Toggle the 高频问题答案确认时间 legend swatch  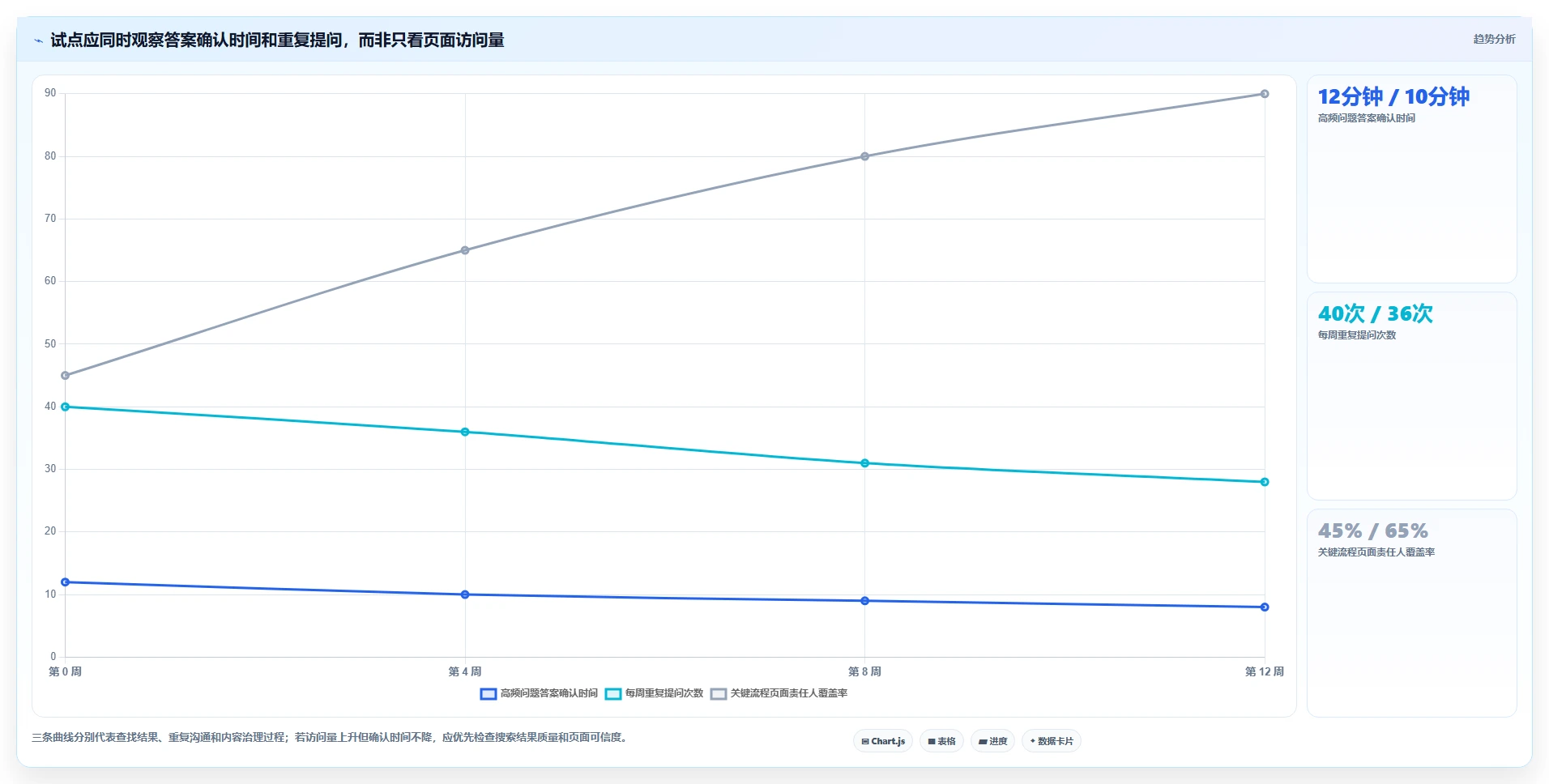coord(488,694)
